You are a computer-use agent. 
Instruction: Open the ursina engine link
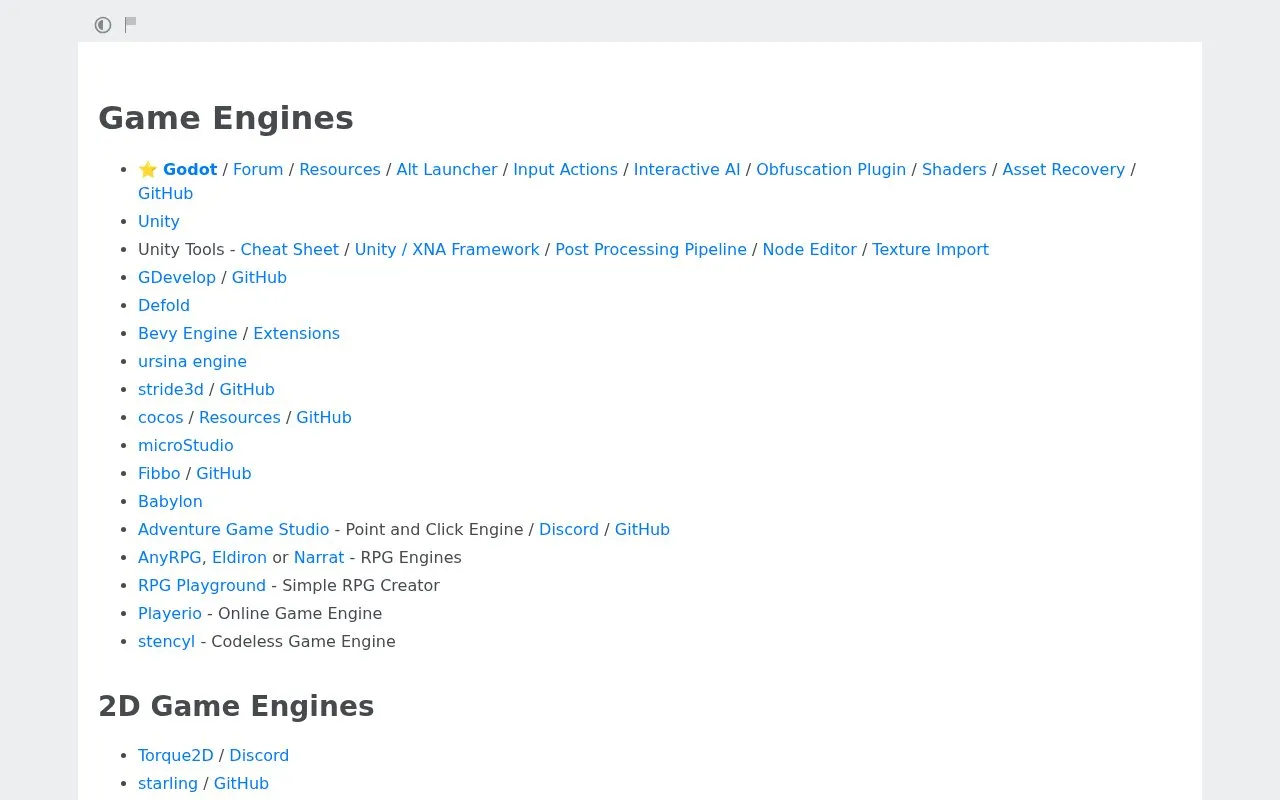(x=192, y=361)
